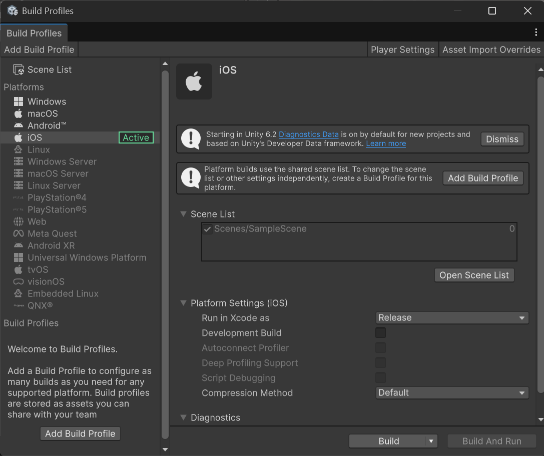Click the right panel scroll down arrow
The height and width of the screenshot is (456, 544).
(x=541, y=420)
